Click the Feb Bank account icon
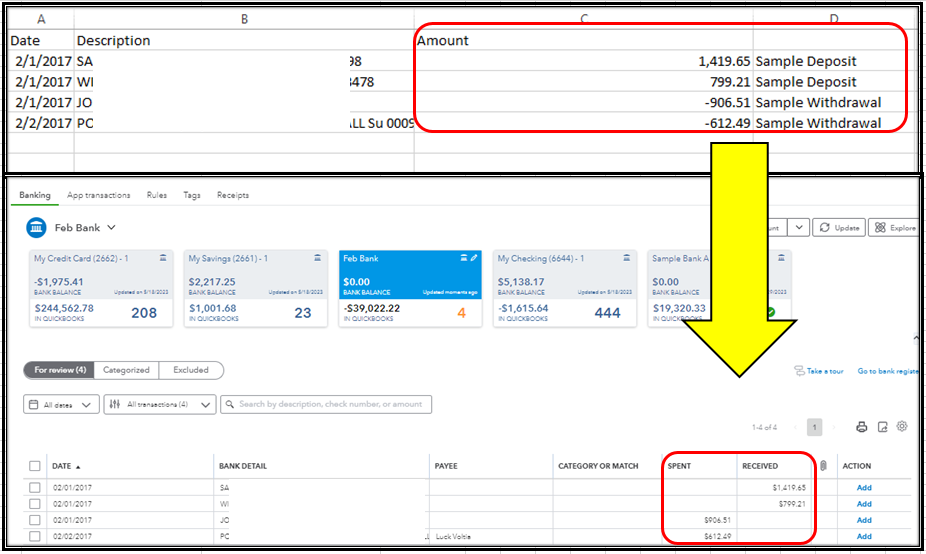Viewport: 926px width, 554px height. point(36,227)
